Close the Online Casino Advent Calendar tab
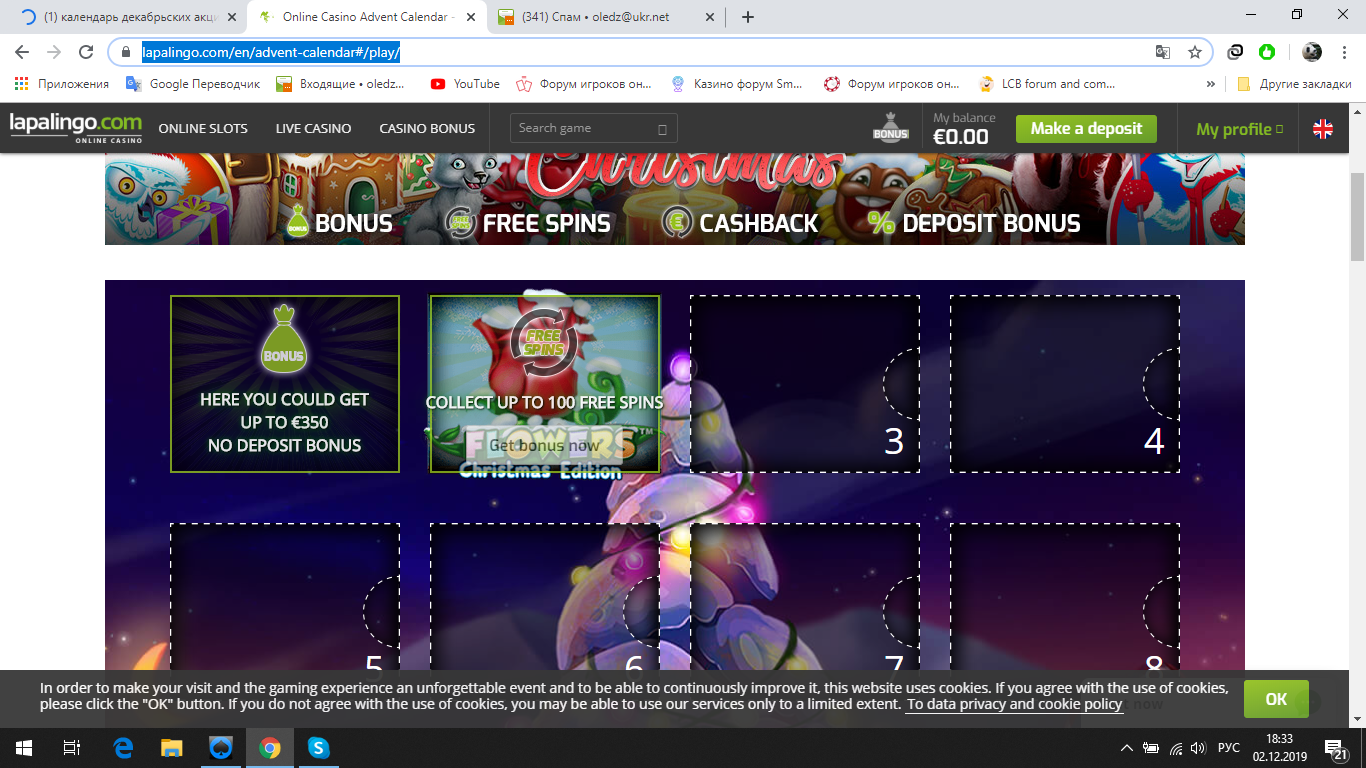The width and height of the screenshot is (1366, 768). (x=470, y=17)
